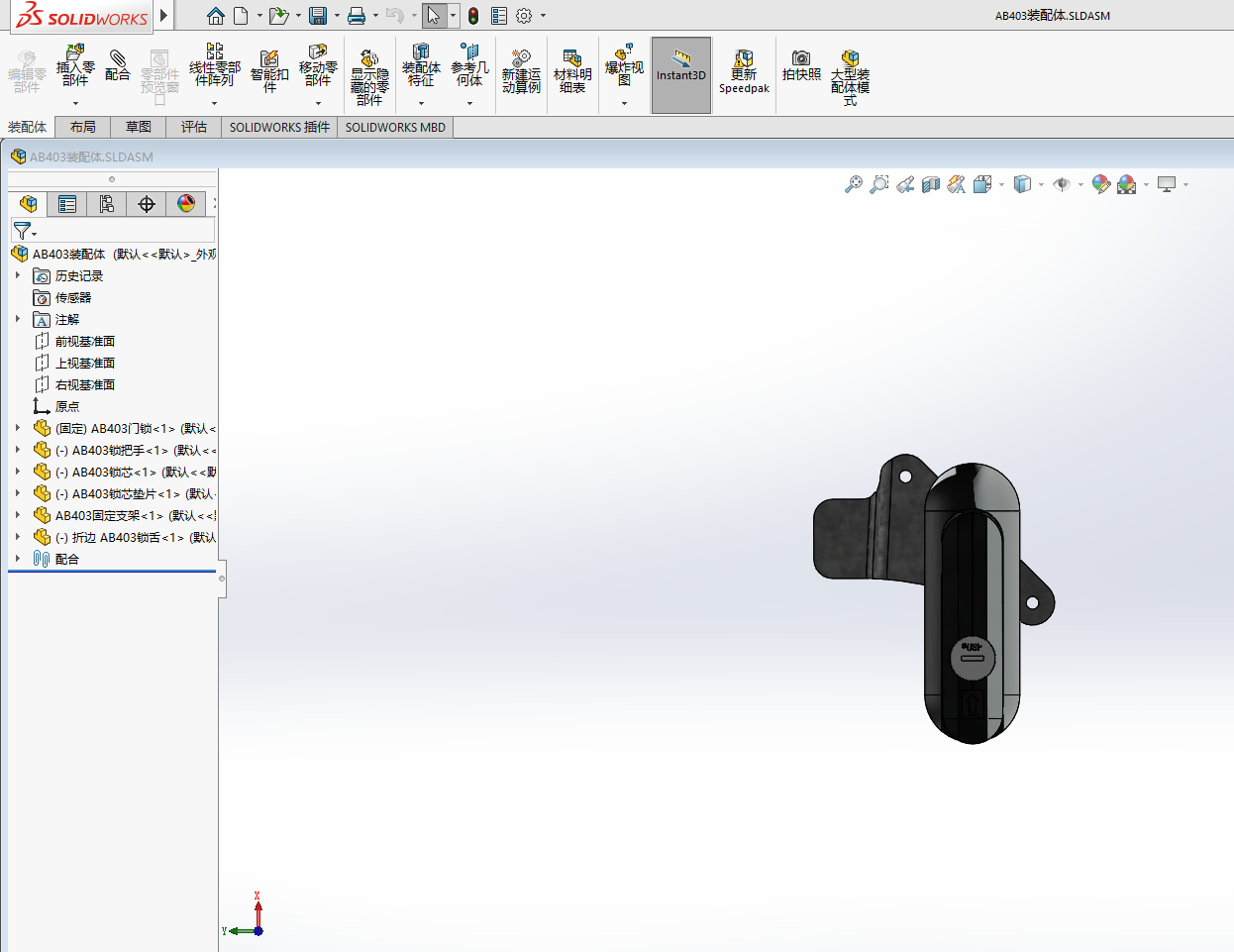Screen dimensions: 1234x952
Task: Expand the 注解 tree node
Action: click(x=18, y=319)
